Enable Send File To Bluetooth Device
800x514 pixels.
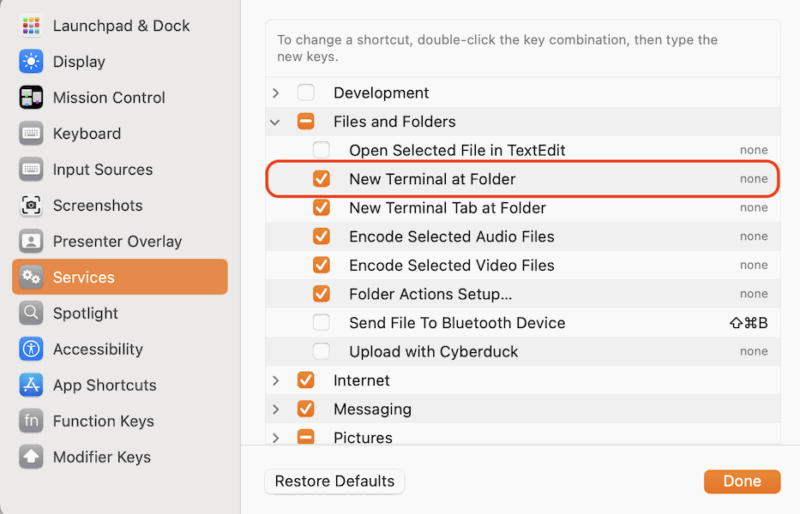[321, 323]
